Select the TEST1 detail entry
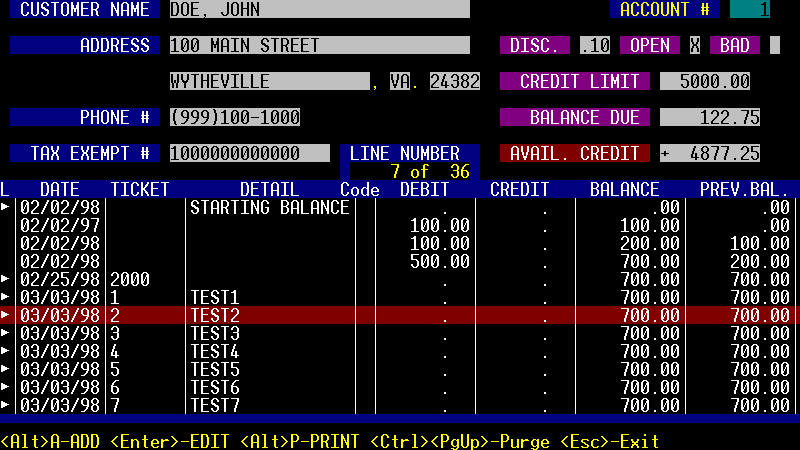 [x=215, y=297]
